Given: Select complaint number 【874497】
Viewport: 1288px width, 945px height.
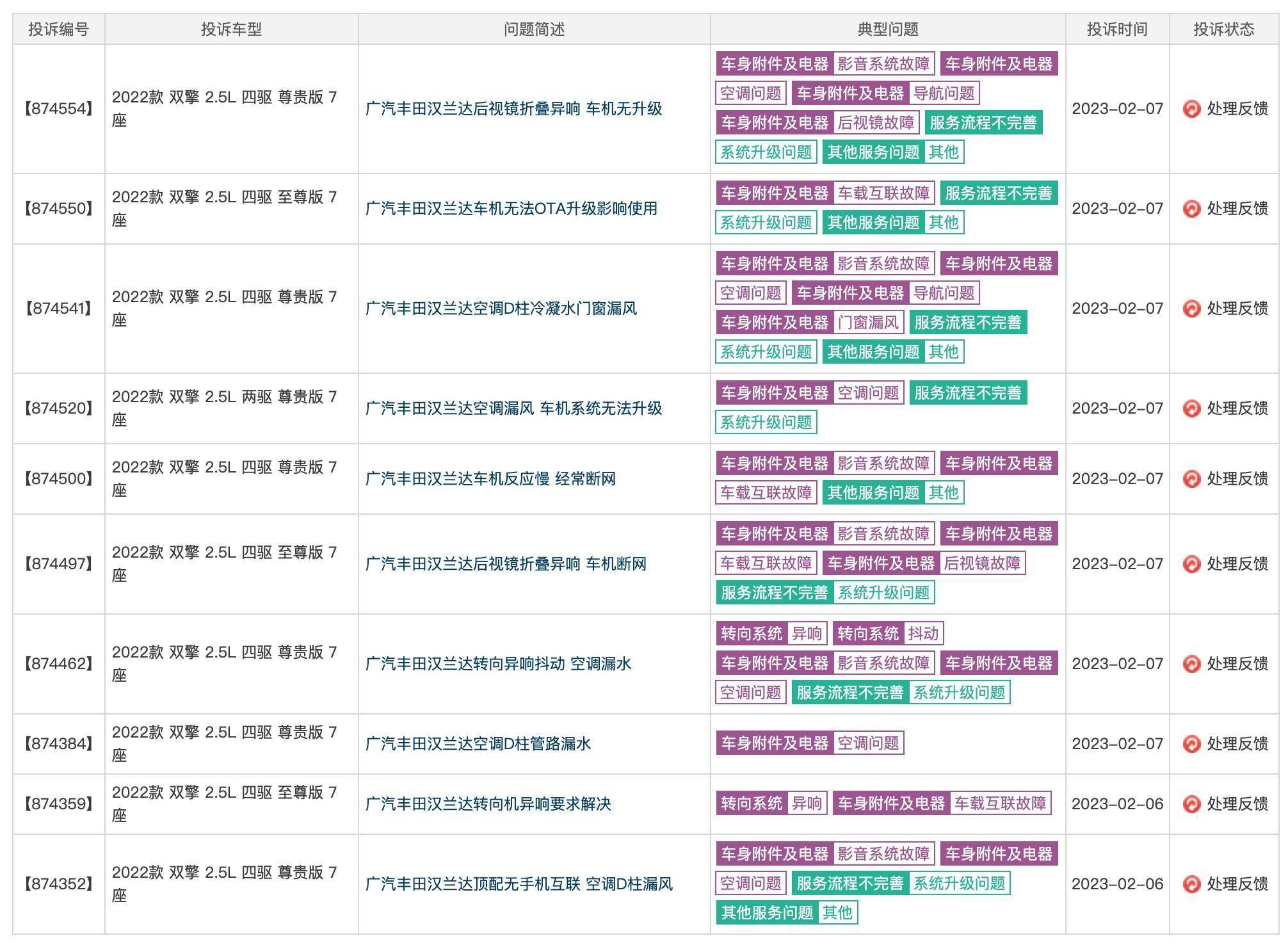Looking at the screenshot, I should coord(59,564).
